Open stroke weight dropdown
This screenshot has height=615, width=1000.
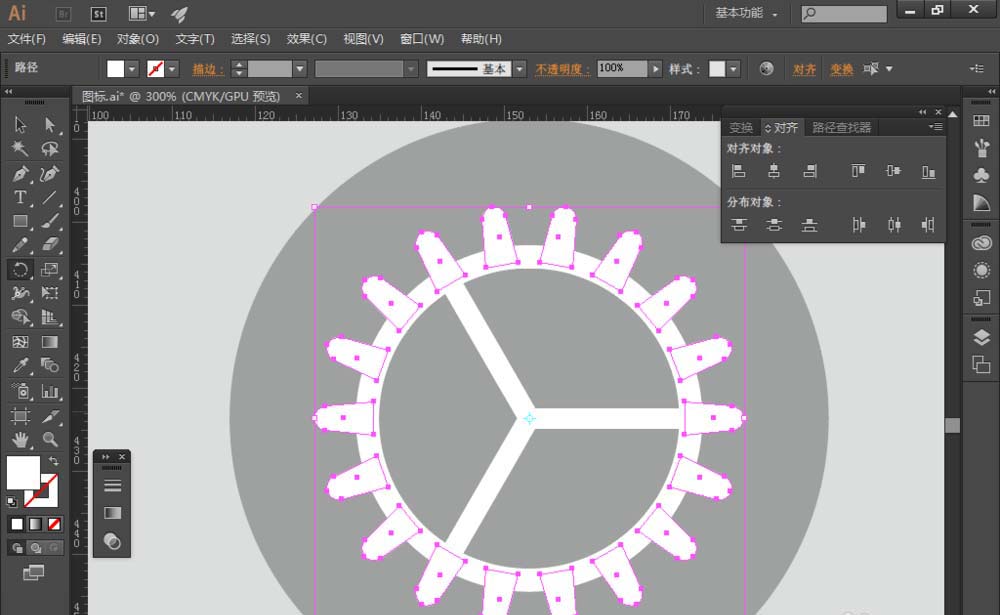[300, 69]
